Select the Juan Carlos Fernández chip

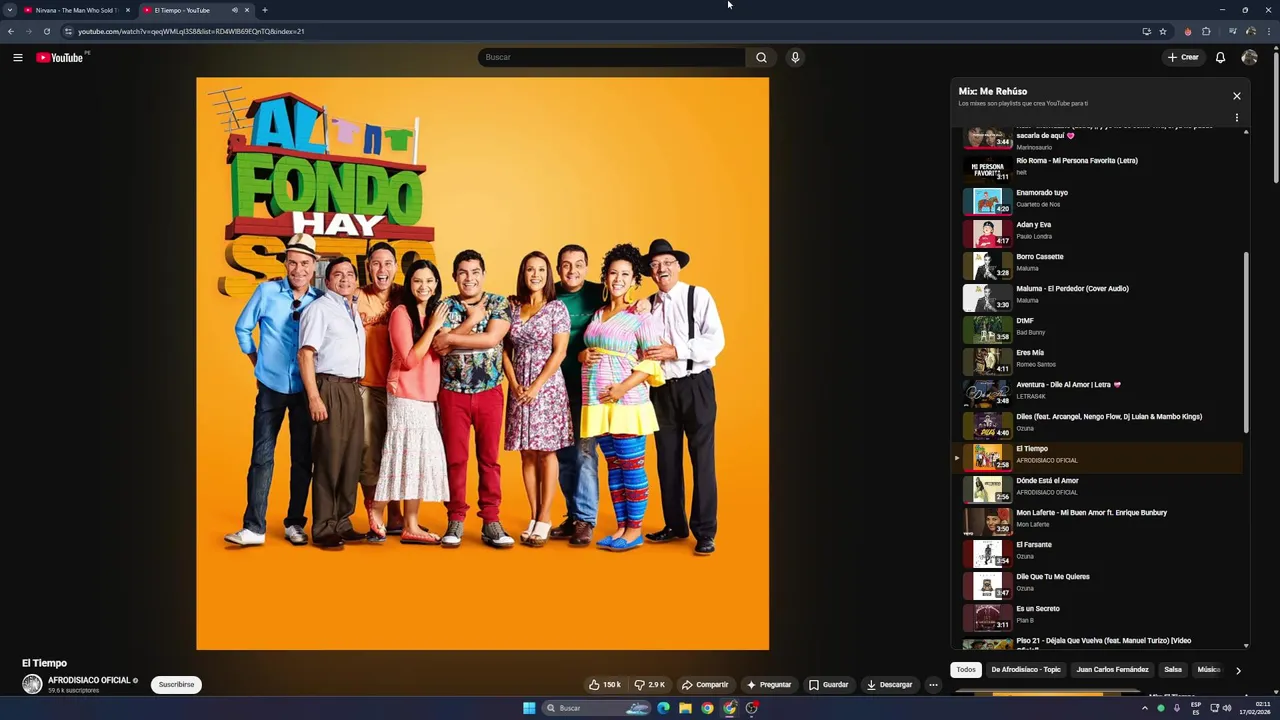[1112, 670]
